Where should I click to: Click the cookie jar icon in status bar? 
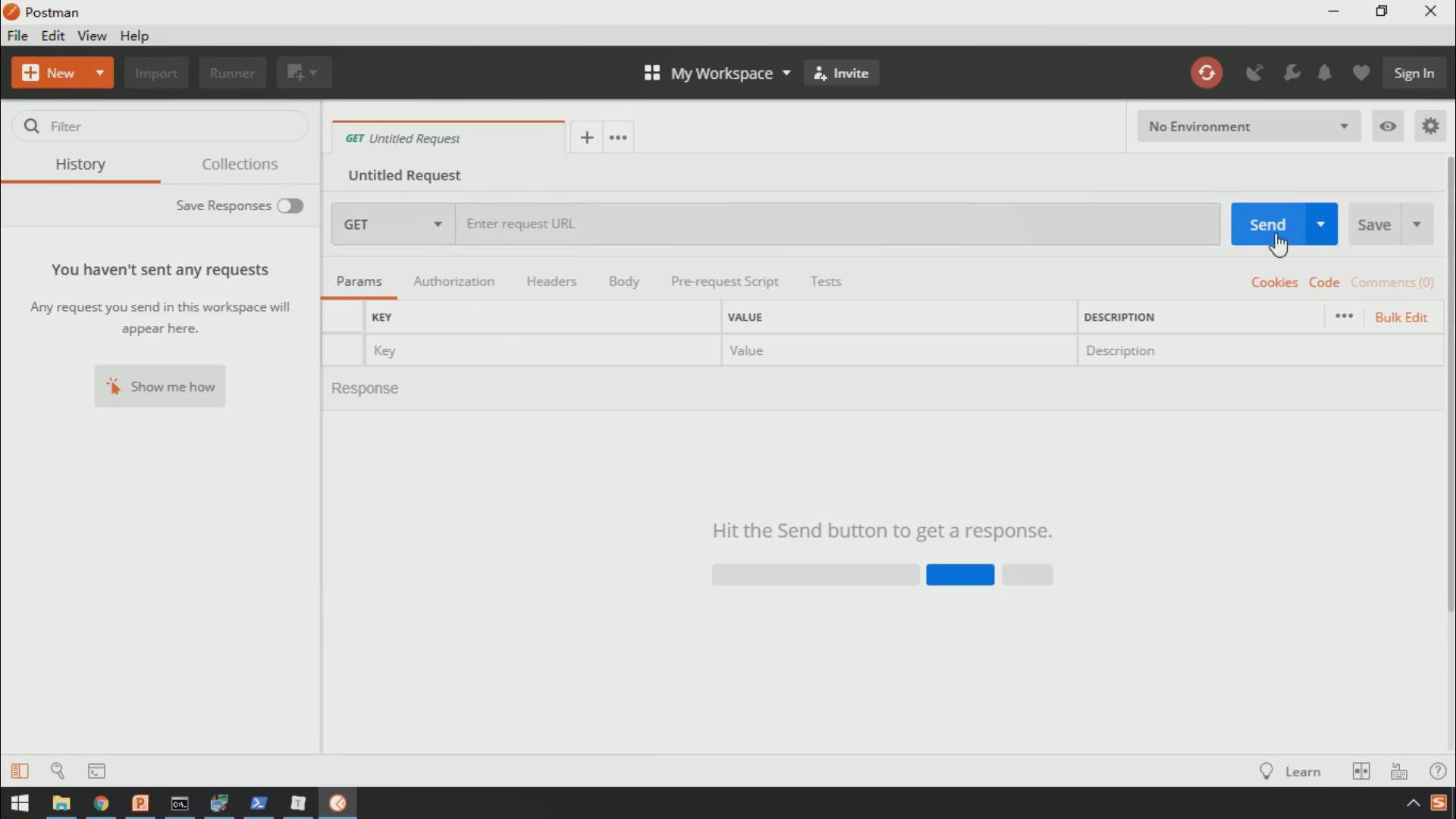click(1398, 770)
